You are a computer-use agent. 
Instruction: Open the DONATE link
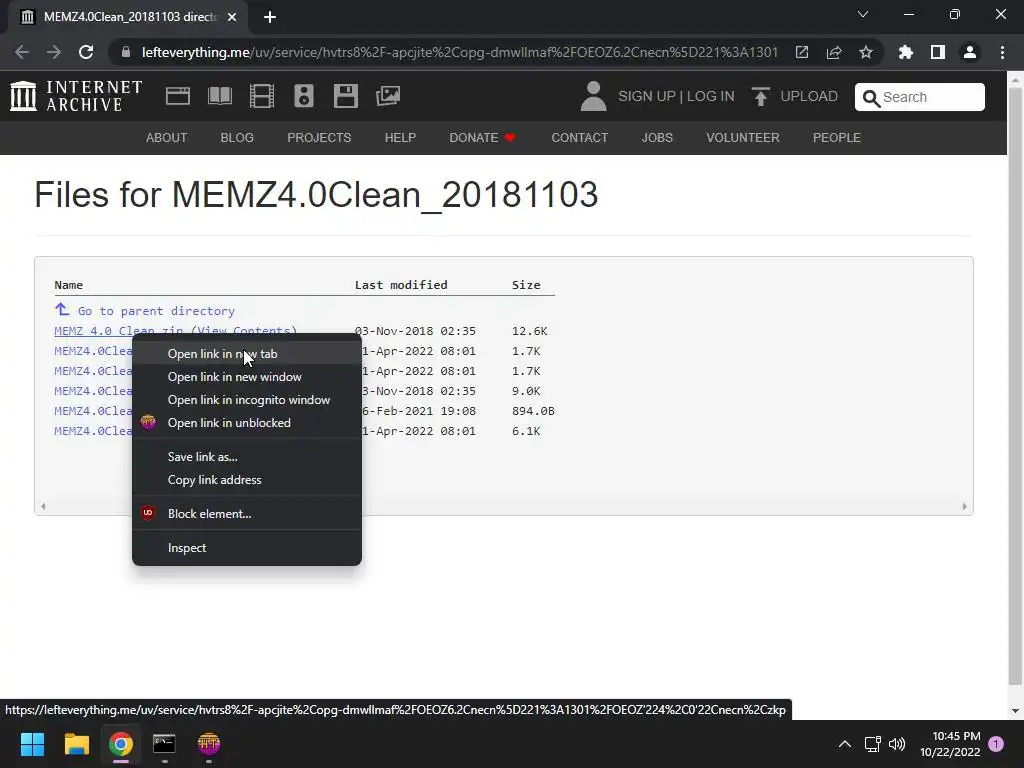click(482, 138)
